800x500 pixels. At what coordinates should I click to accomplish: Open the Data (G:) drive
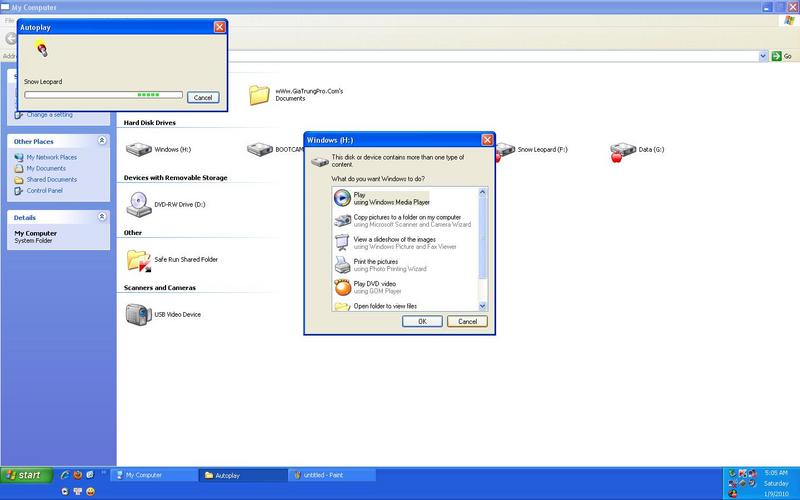640,150
